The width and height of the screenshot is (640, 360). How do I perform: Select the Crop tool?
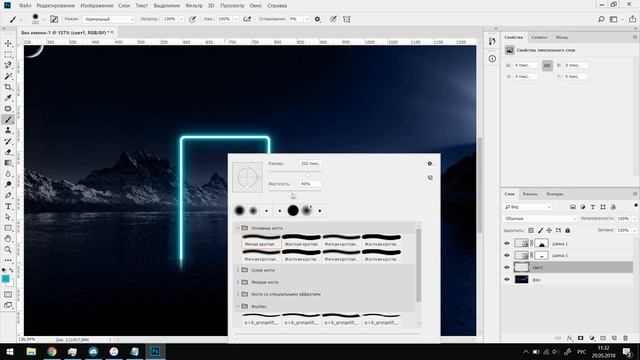click(8, 87)
